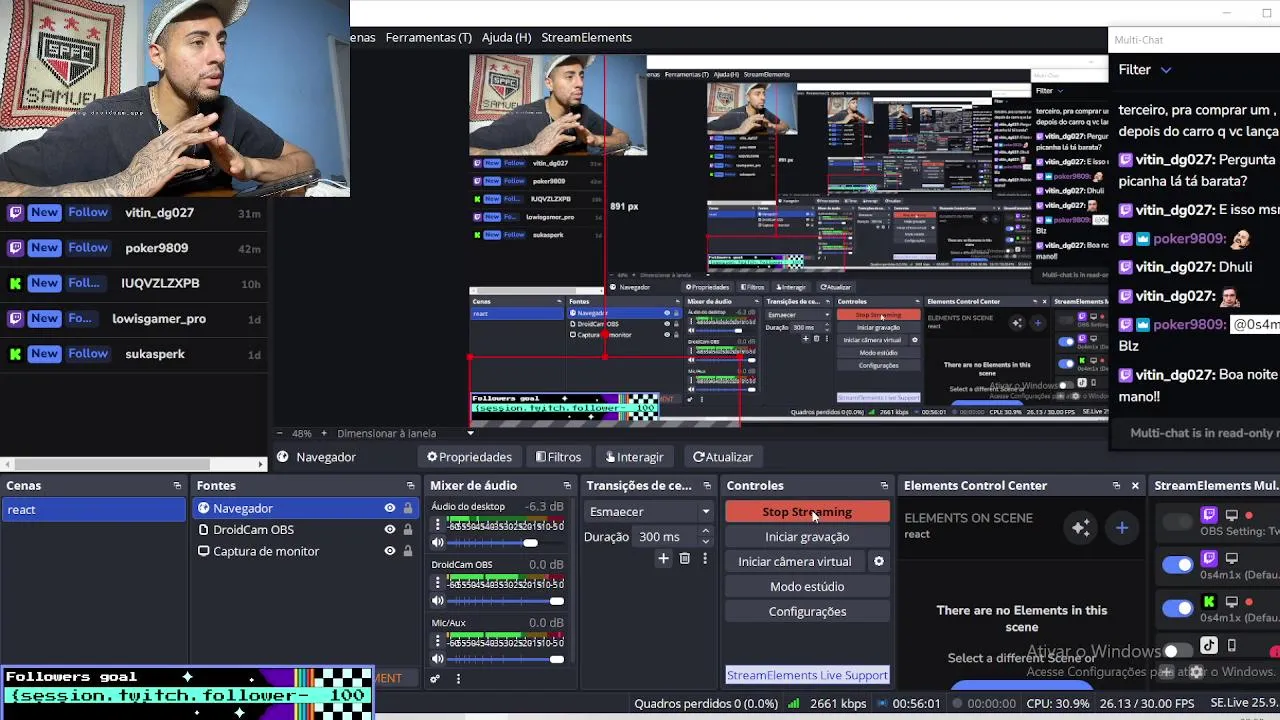
Task: Open the StreamElements menu
Action: coord(586,37)
